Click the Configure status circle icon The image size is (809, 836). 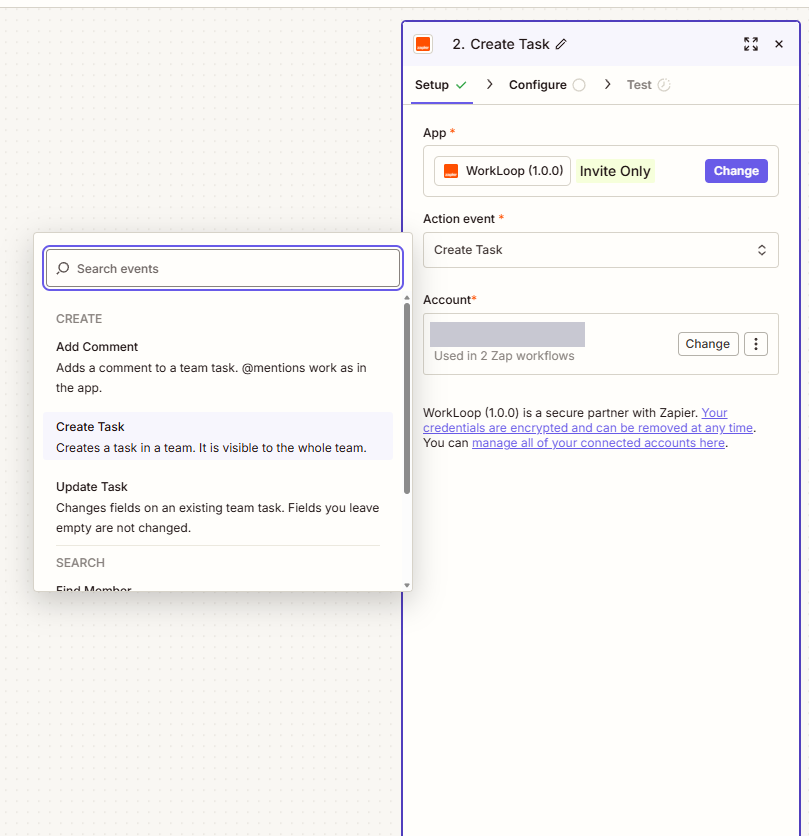(x=579, y=85)
